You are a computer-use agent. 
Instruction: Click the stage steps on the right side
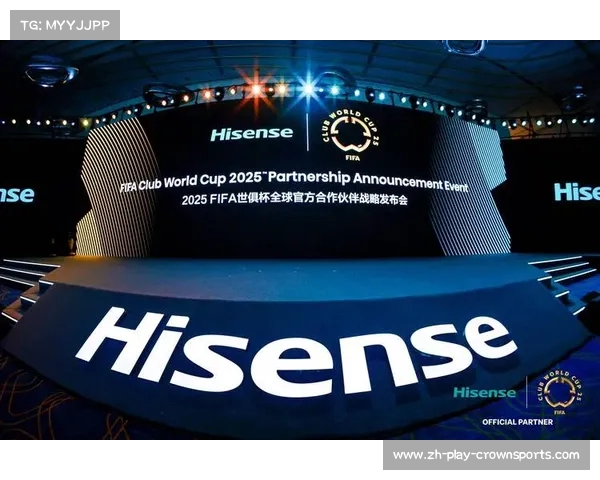(565, 278)
